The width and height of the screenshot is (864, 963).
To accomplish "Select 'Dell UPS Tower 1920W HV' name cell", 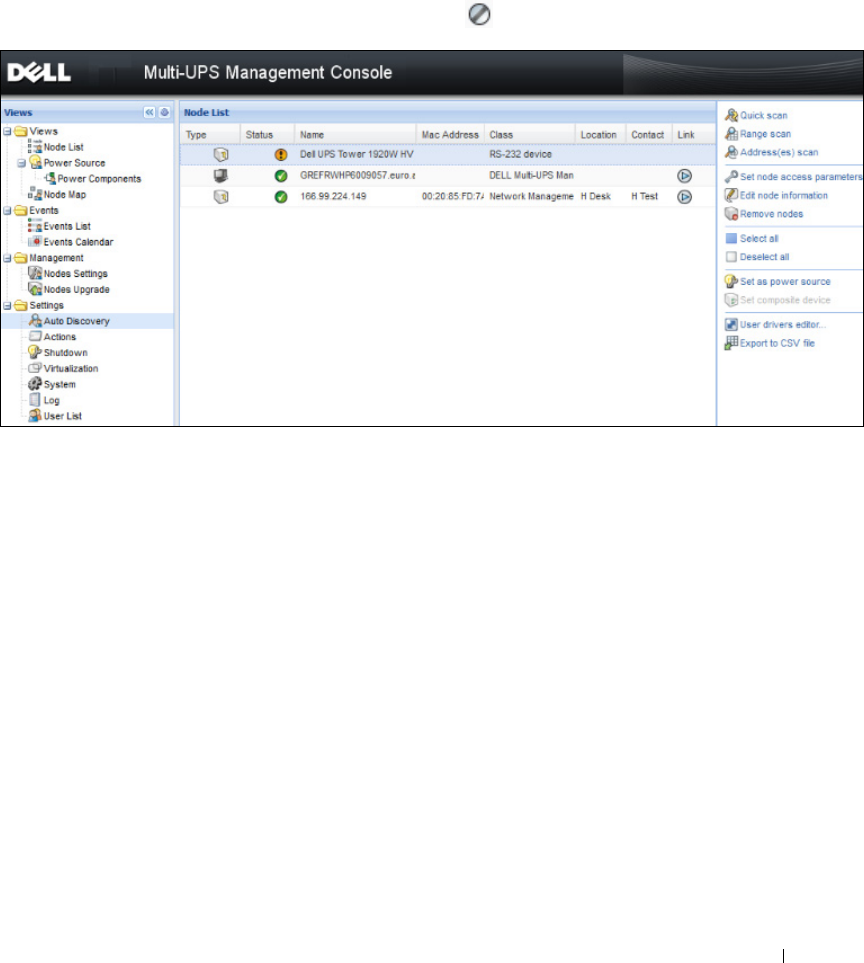I will click(356, 154).
